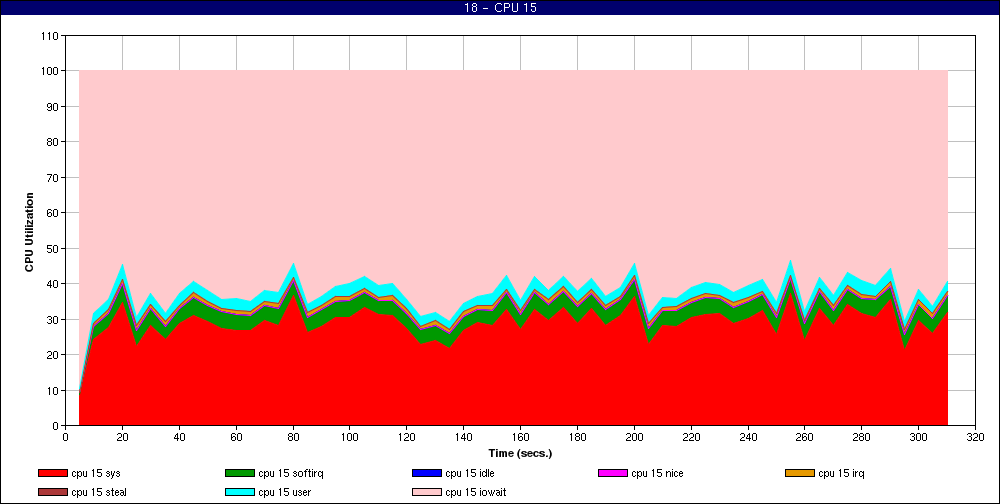Click the cyan 'cpu 15 user' legend swatch
The width and height of the screenshot is (1000, 504).
[x=239, y=493]
